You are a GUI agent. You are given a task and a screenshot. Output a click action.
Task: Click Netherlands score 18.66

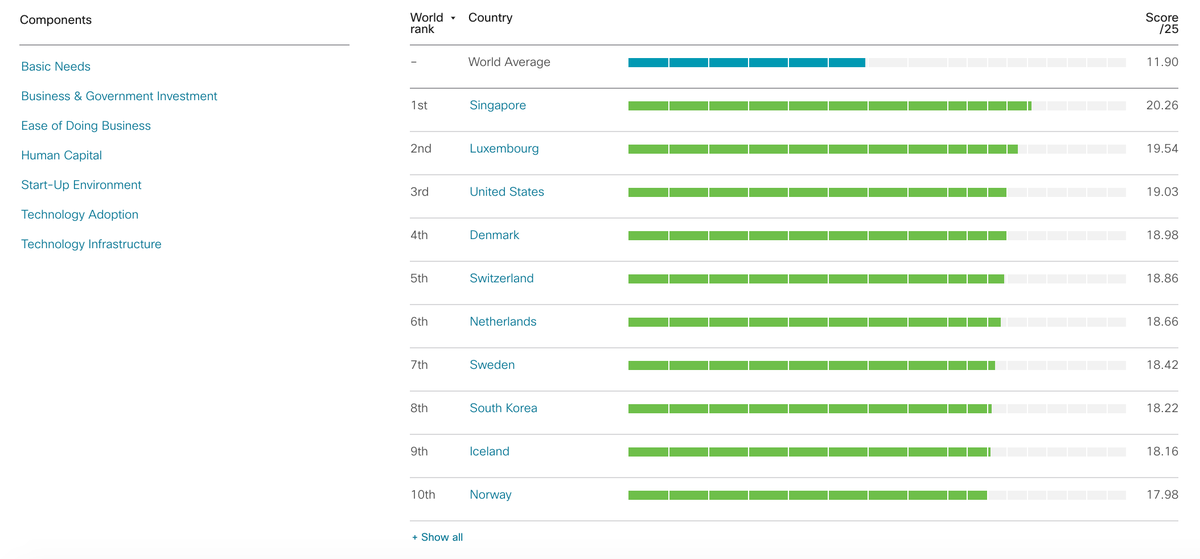point(1162,321)
